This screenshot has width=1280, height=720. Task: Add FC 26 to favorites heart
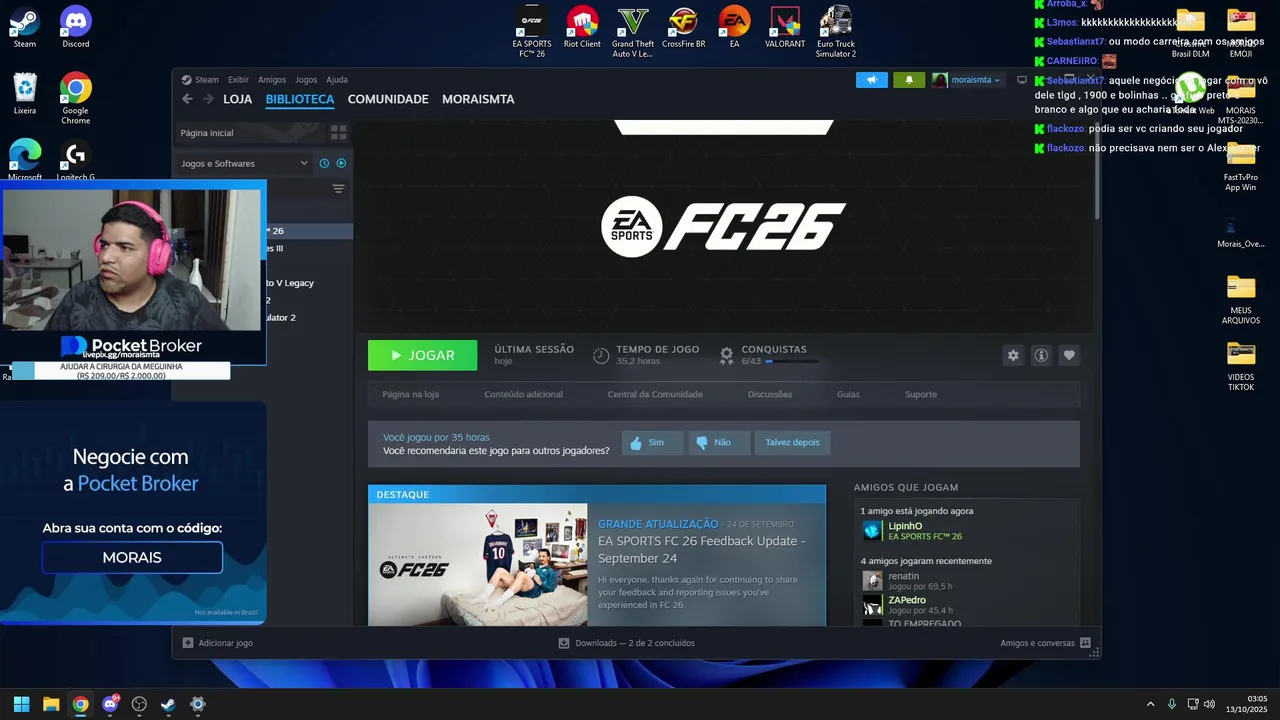pos(1069,355)
